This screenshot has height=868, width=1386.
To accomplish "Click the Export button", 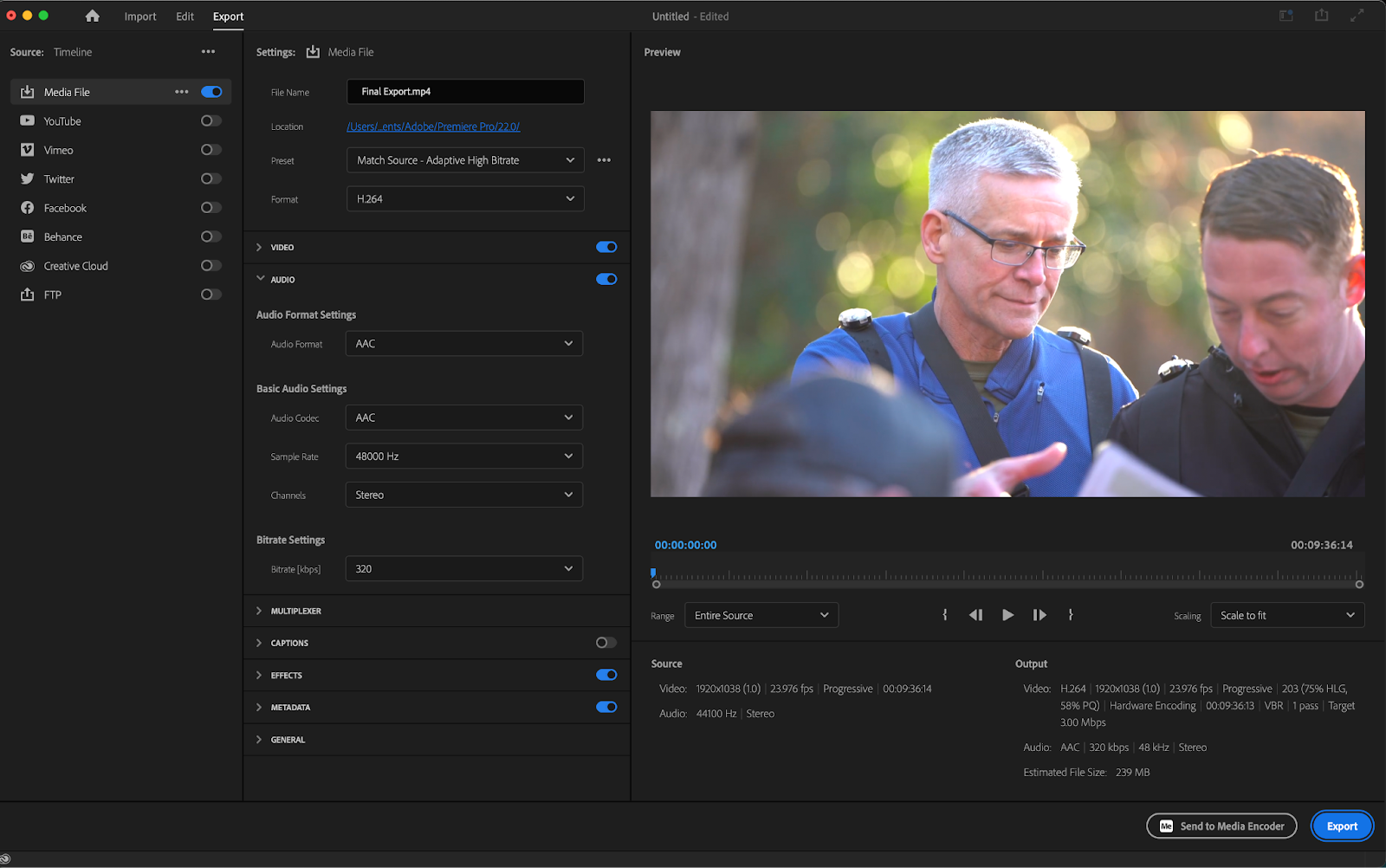I will tap(1341, 826).
